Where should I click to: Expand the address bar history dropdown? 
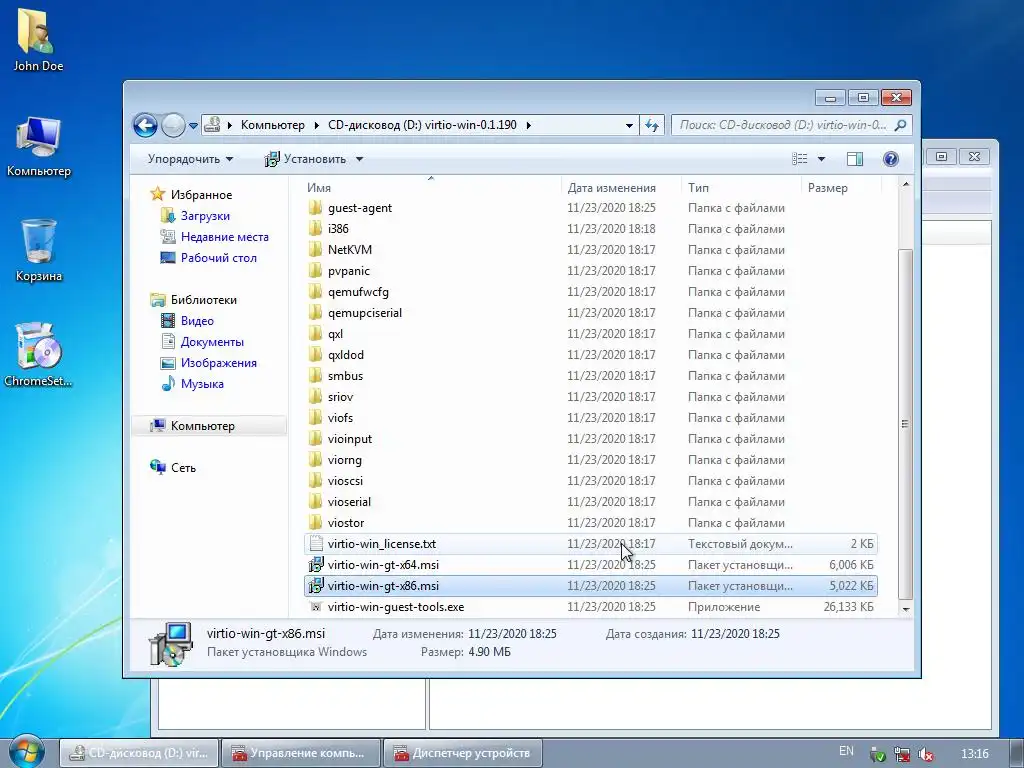pos(629,125)
